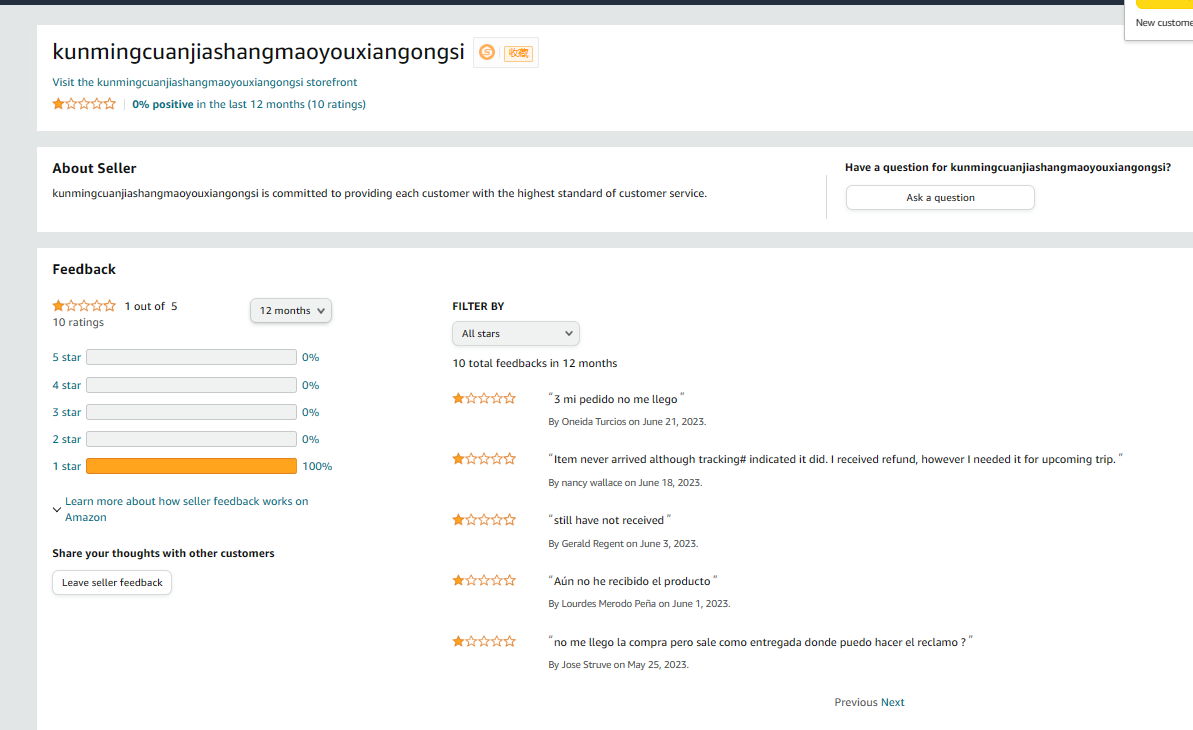The width and height of the screenshot is (1193, 730).
Task: Click the orange Chinese-label badge beside seller name
Action: tap(519, 53)
